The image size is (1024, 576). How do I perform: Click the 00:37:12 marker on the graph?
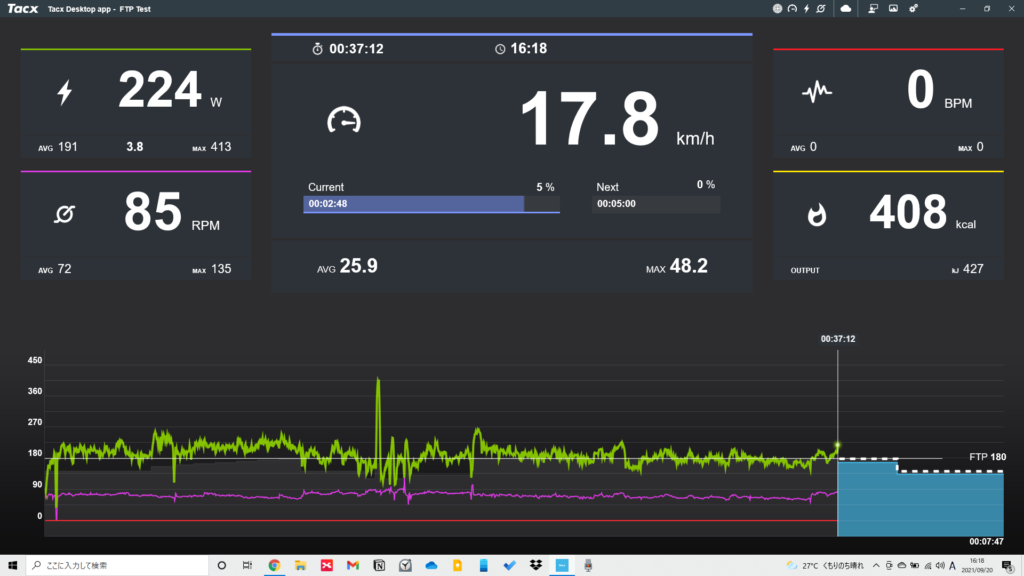click(837, 339)
